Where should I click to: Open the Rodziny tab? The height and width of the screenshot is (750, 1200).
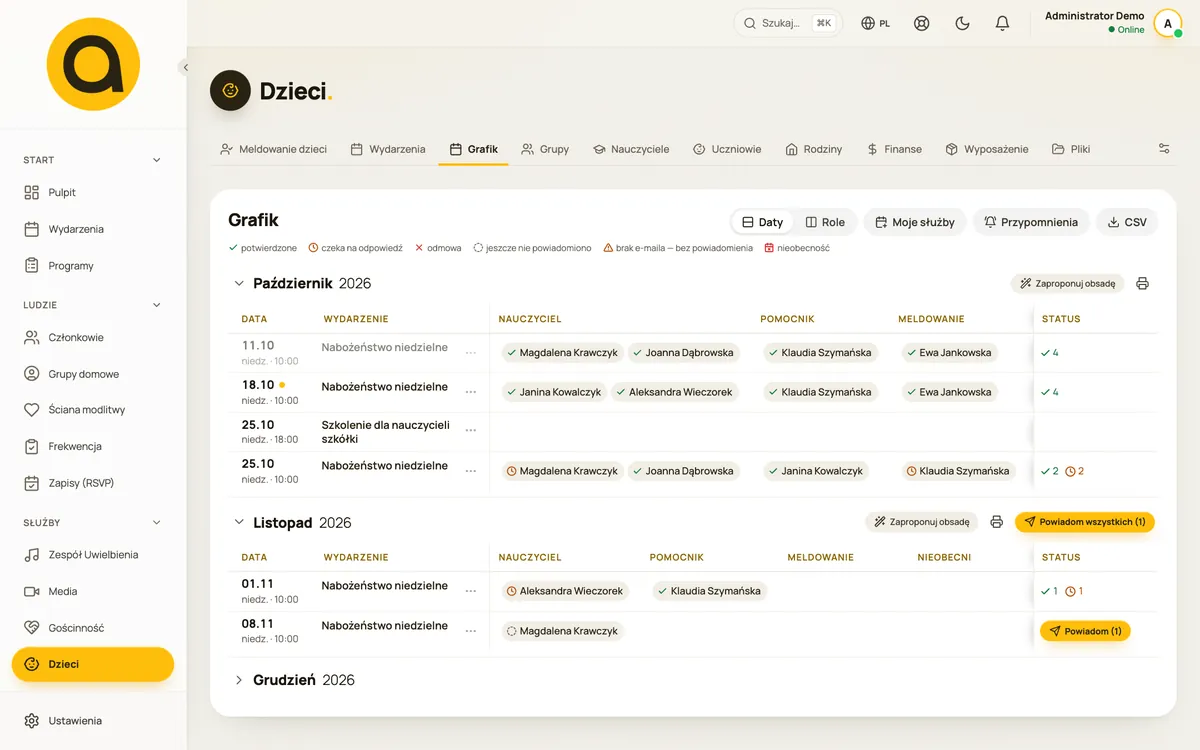pyautogui.click(x=813, y=149)
